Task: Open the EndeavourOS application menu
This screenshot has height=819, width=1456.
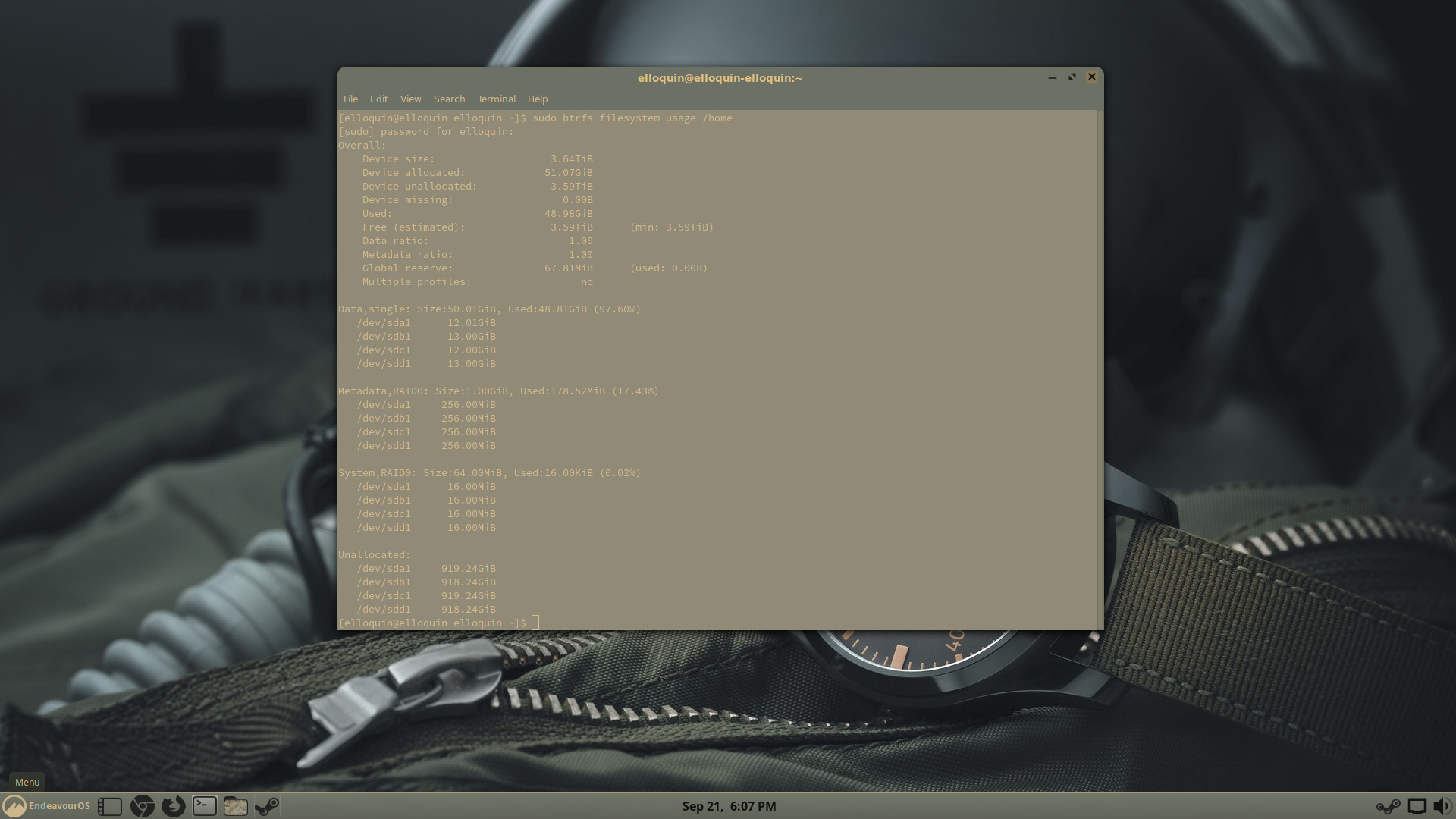Action: click(x=47, y=806)
